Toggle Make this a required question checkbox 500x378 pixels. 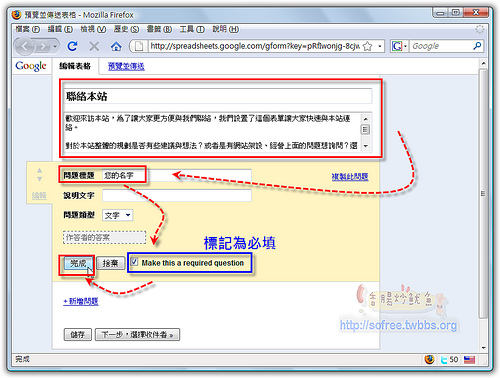point(134,262)
